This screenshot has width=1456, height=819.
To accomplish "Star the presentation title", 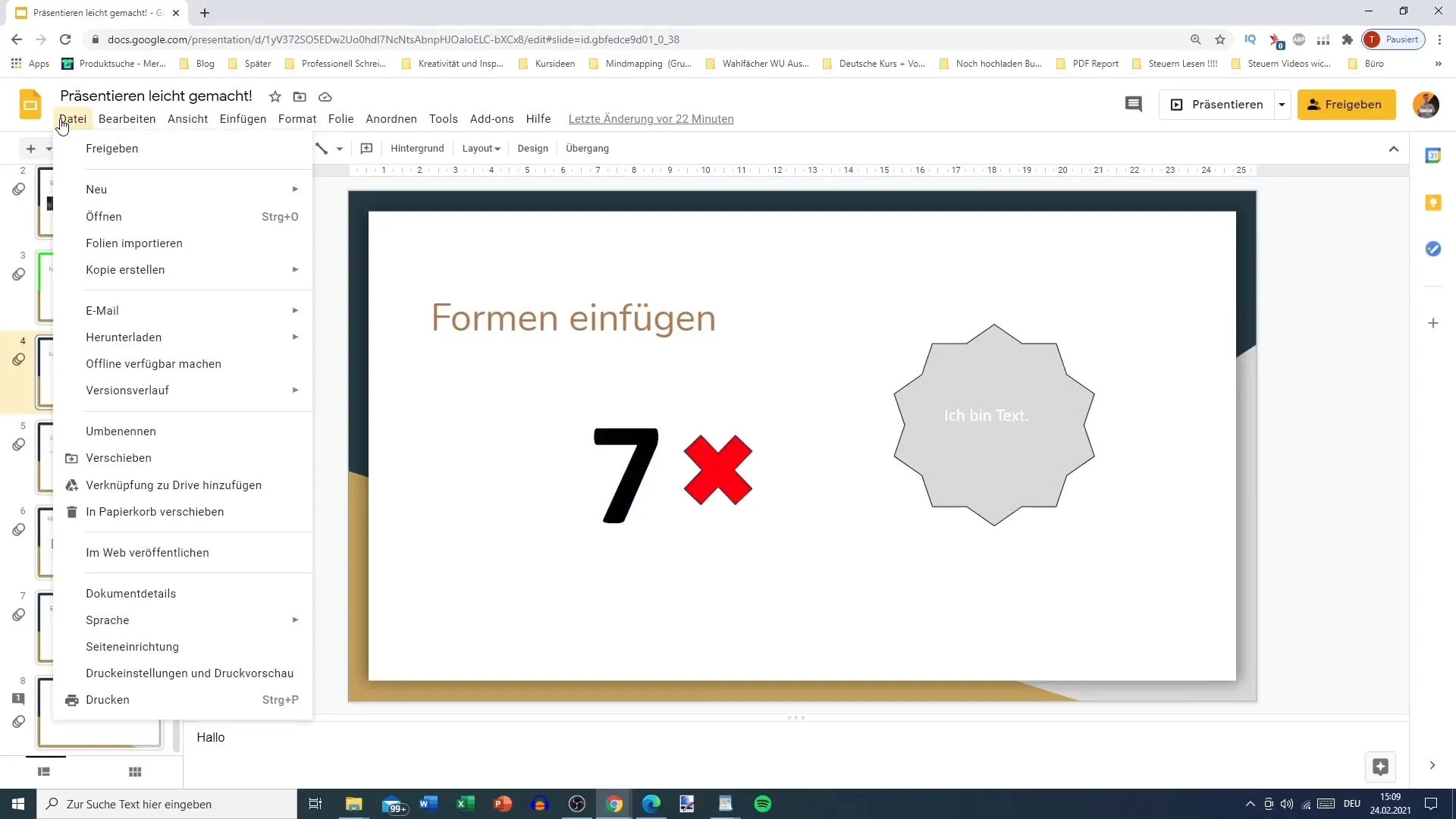I will (x=275, y=96).
